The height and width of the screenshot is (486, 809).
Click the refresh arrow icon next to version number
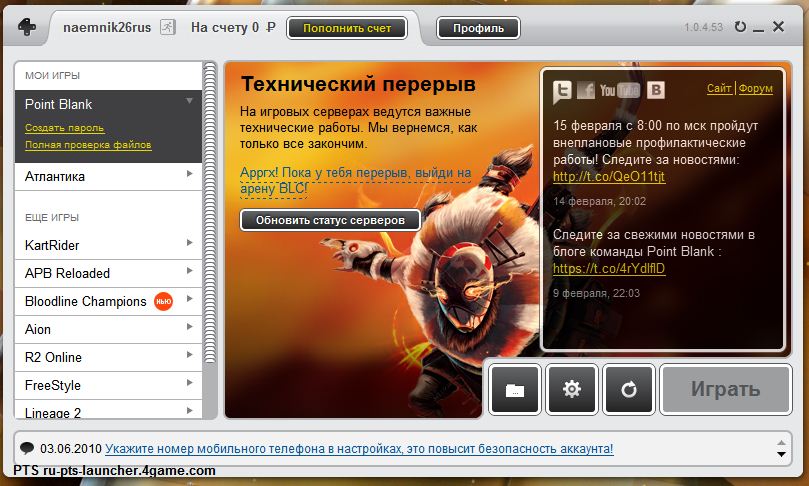(x=740, y=27)
